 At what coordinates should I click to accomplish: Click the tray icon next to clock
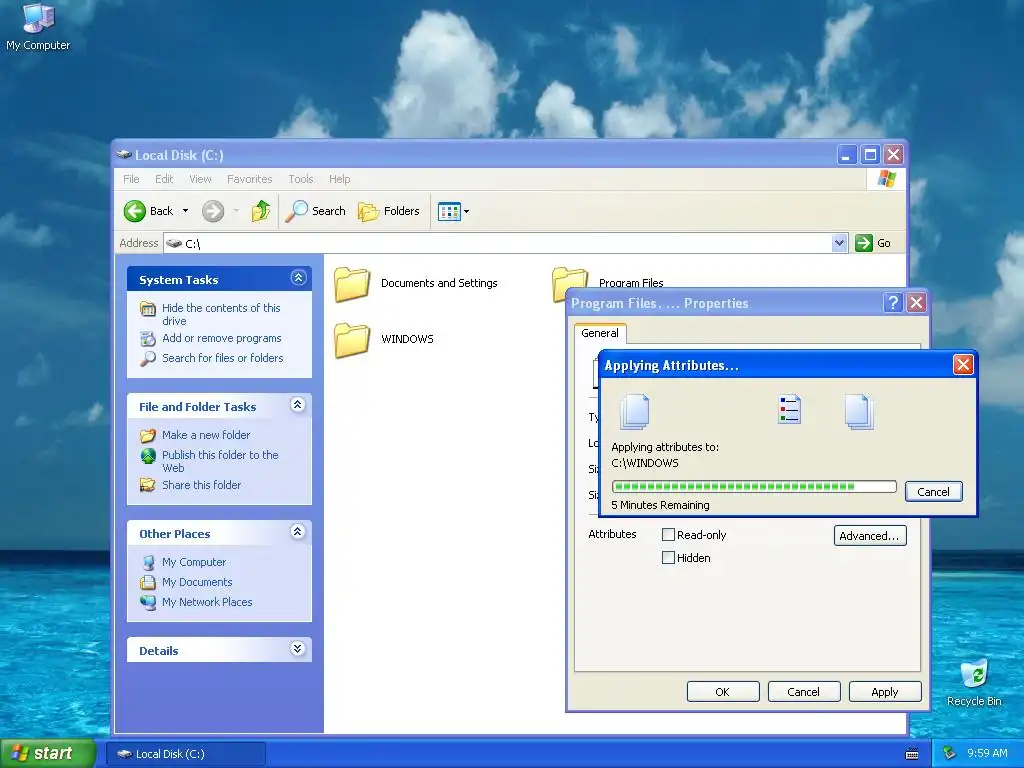[x=950, y=753]
